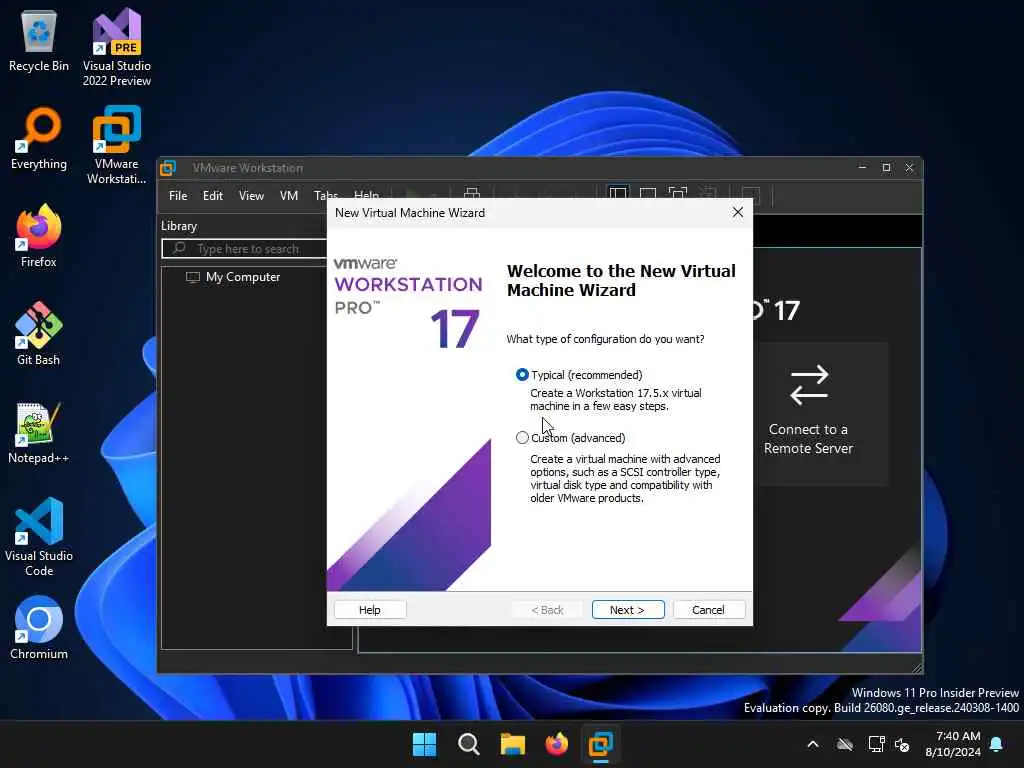Image resolution: width=1024 pixels, height=768 pixels.
Task: Close New Virtual Machine Wizard dialog
Action: pyautogui.click(x=738, y=212)
